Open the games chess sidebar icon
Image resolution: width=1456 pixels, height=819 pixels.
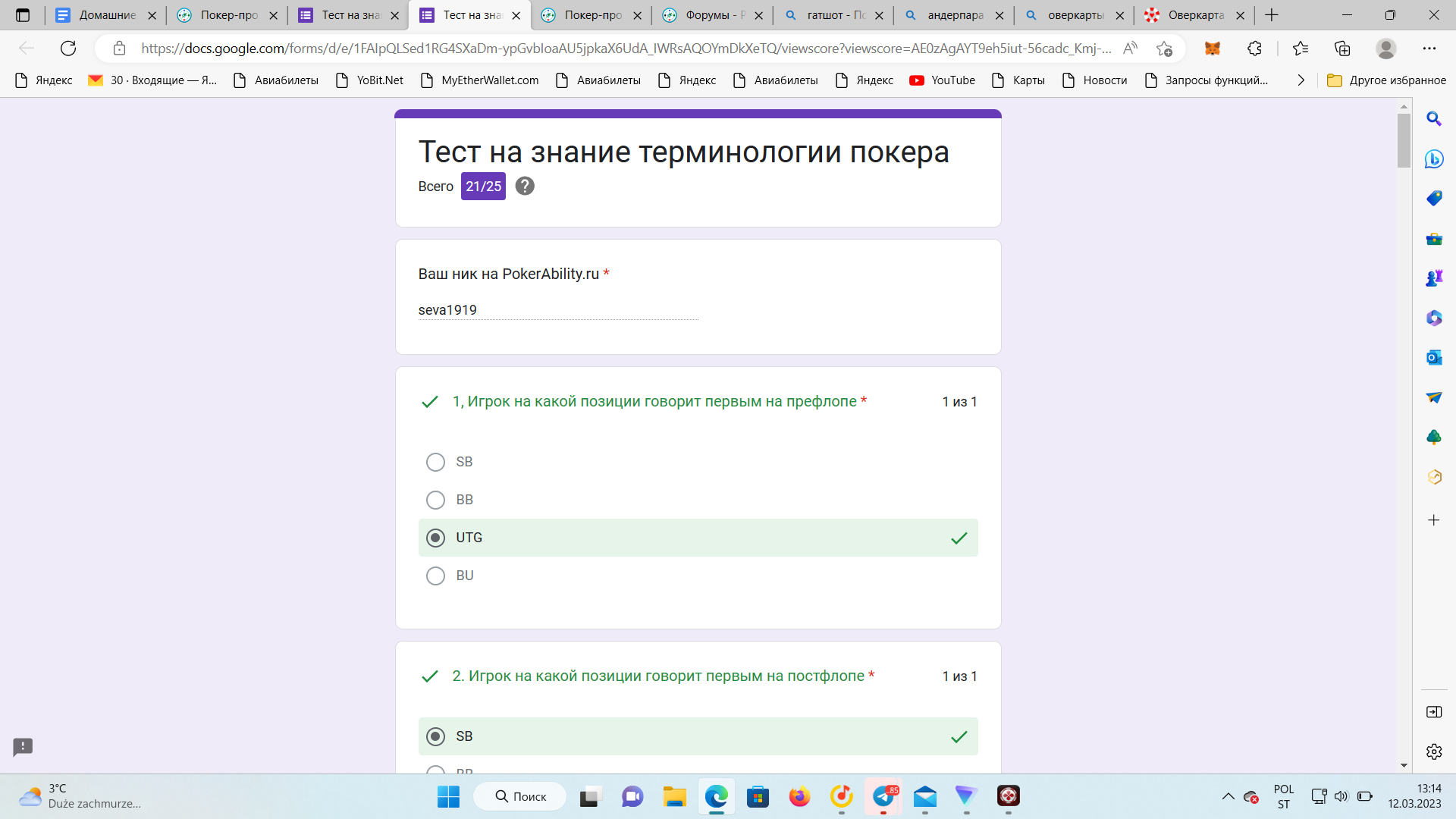(1434, 278)
